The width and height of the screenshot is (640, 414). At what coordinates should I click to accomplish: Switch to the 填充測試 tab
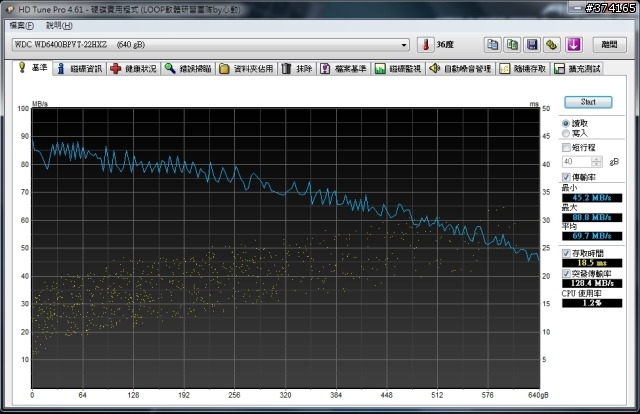[577, 69]
